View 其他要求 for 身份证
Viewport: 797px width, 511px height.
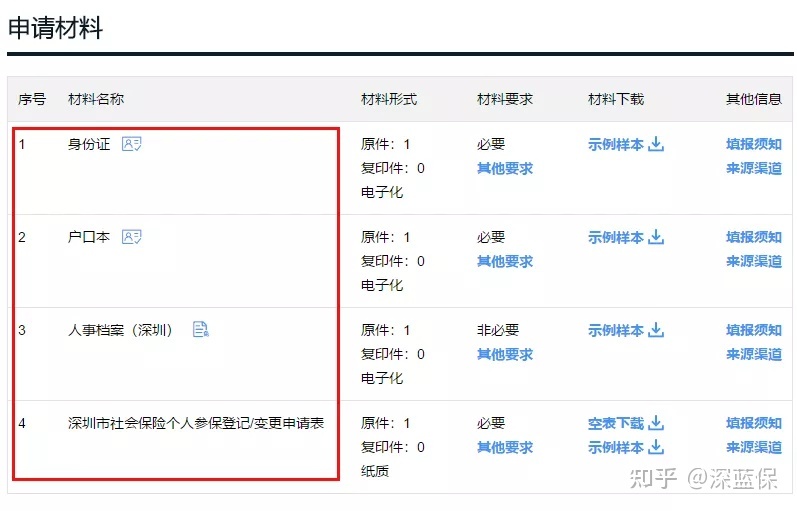(x=505, y=168)
